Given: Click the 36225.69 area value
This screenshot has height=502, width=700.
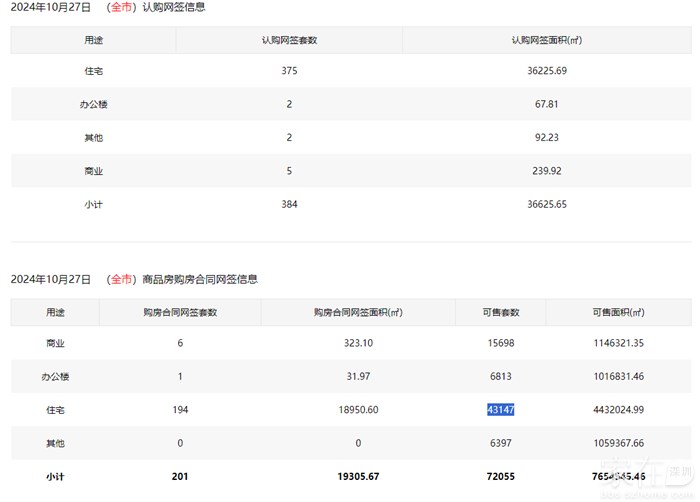Looking at the screenshot, I should tap(545, 71).
